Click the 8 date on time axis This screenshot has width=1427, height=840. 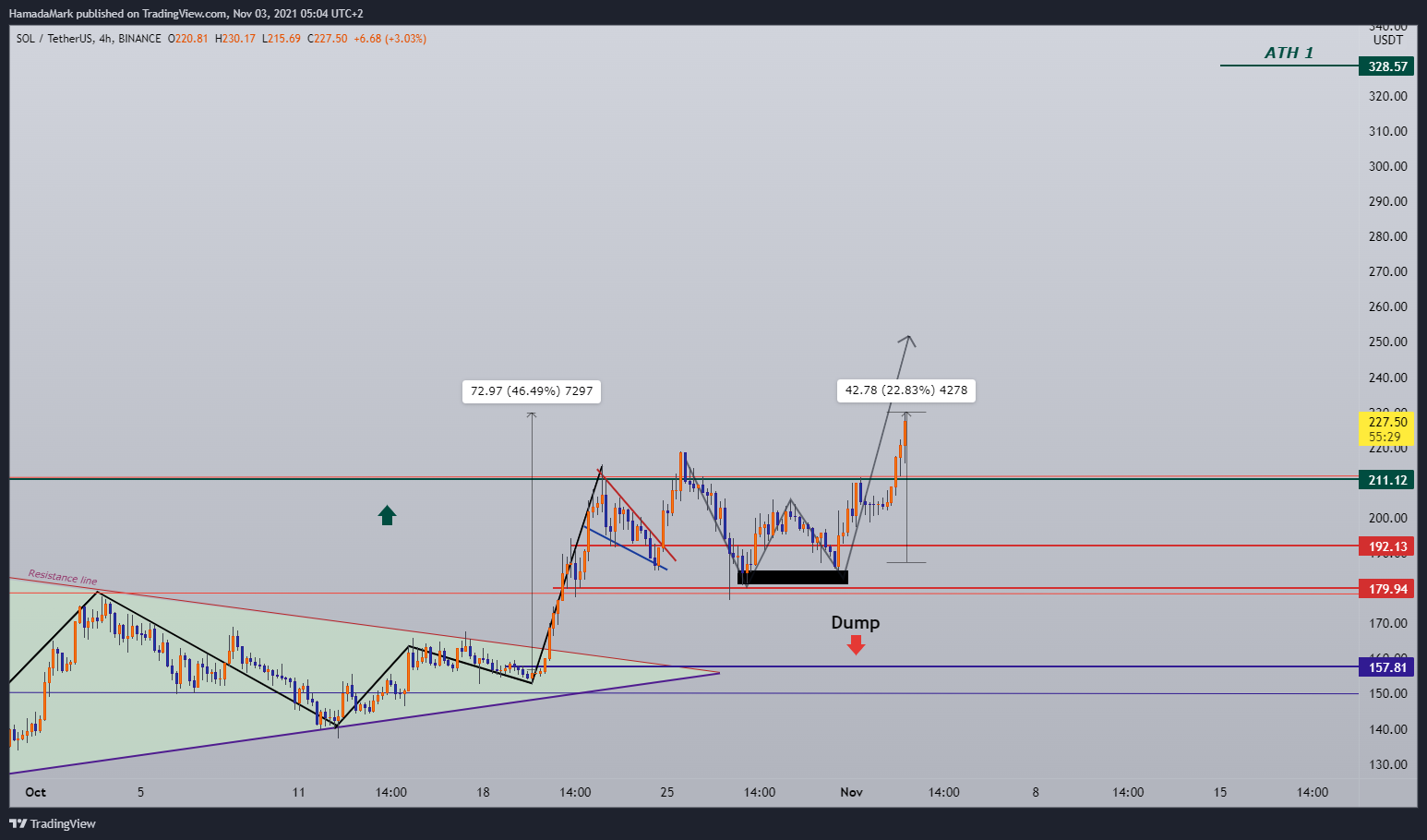(1036, 792)
